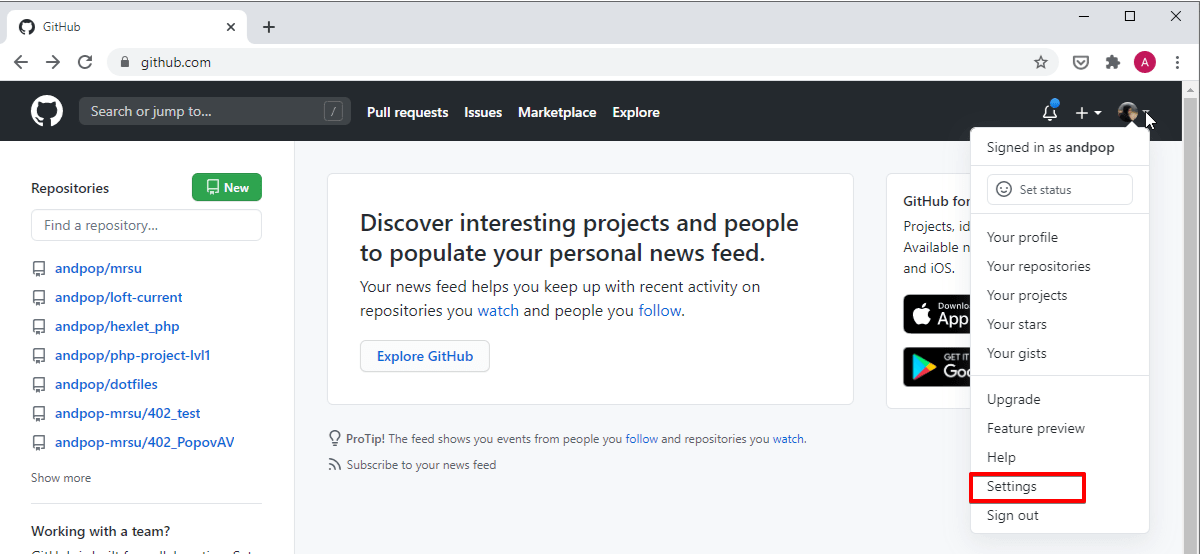Image resolution: width=1202 pixels, height=554 pixels.
Task: Open the andpop/loft-current repository link
Action: [x=119, y=297]
